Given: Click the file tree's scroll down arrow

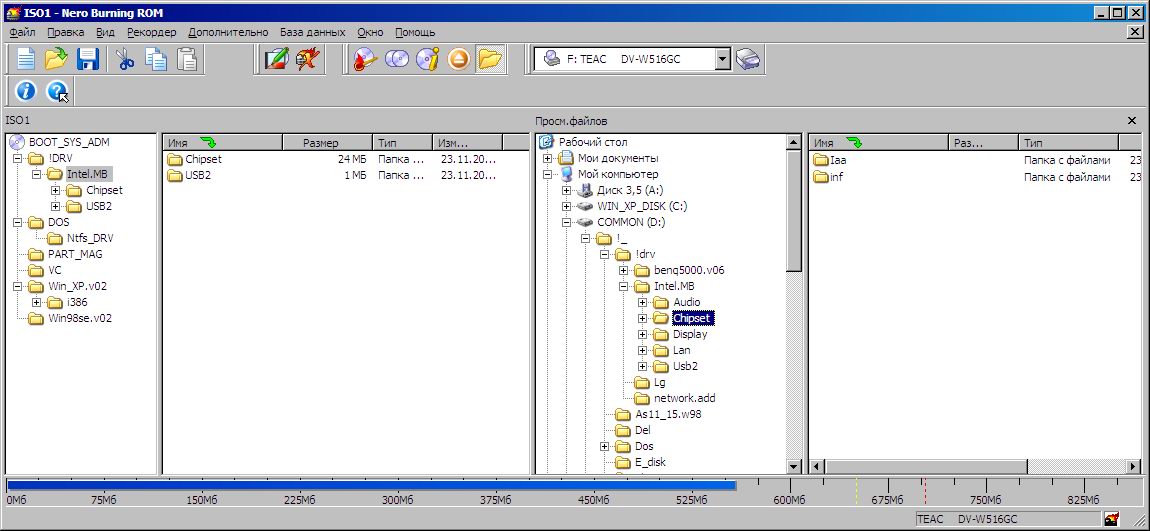Looking at the screenshot, I should (x=794, y=466).
